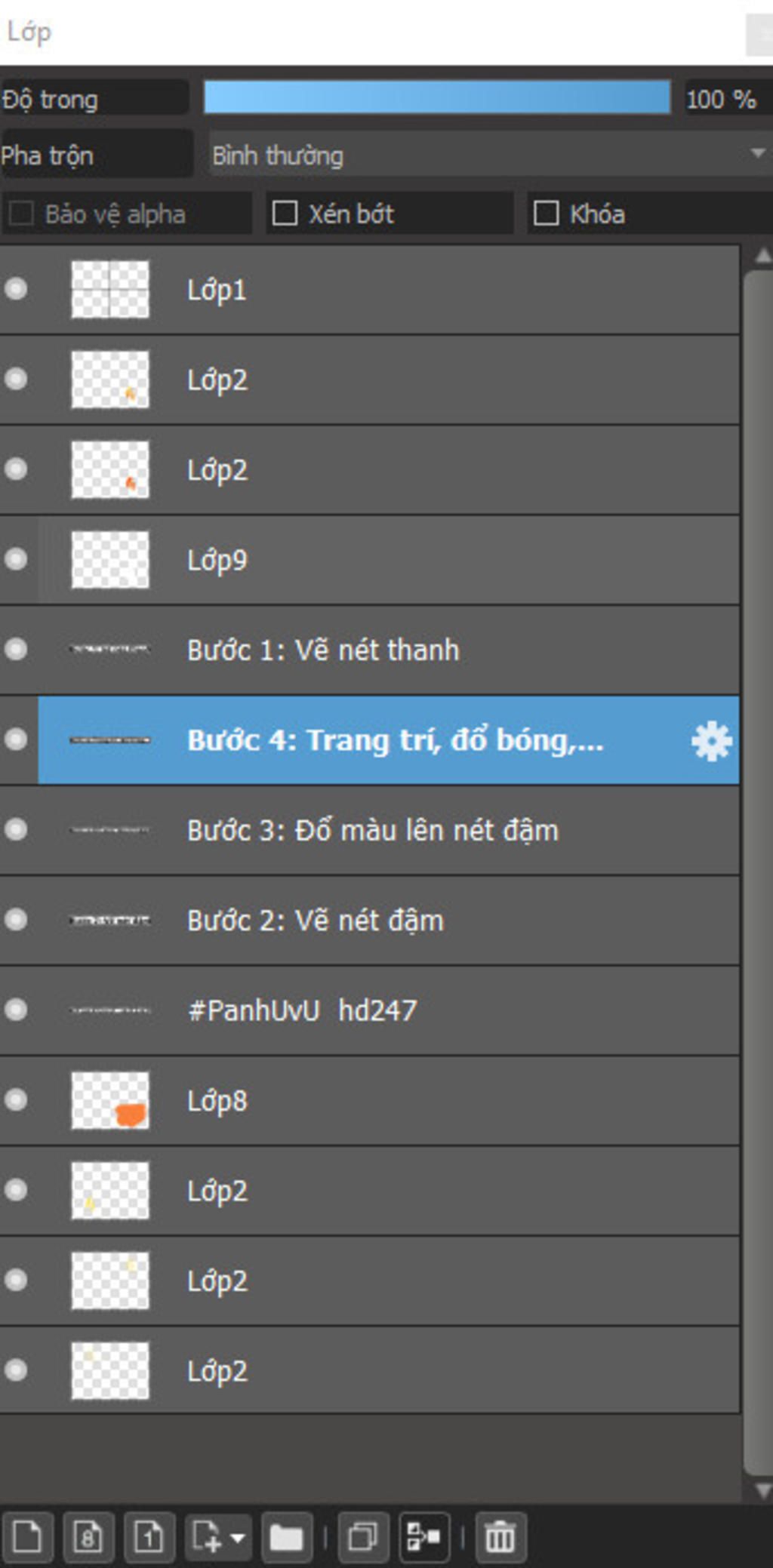Image resolution: width=773 pixels, height=1568 pixels.
Task: Select the #PanhUvU hd247 layer
Action: pyautogui.click(x=370, y=1010)
